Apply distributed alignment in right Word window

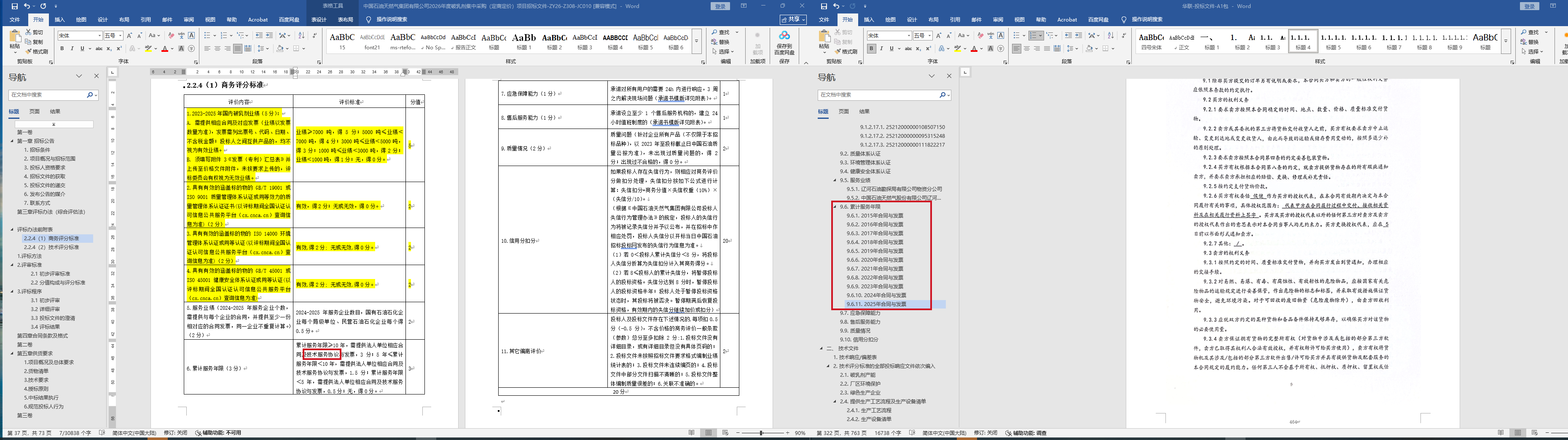[x=1057, y=49]
